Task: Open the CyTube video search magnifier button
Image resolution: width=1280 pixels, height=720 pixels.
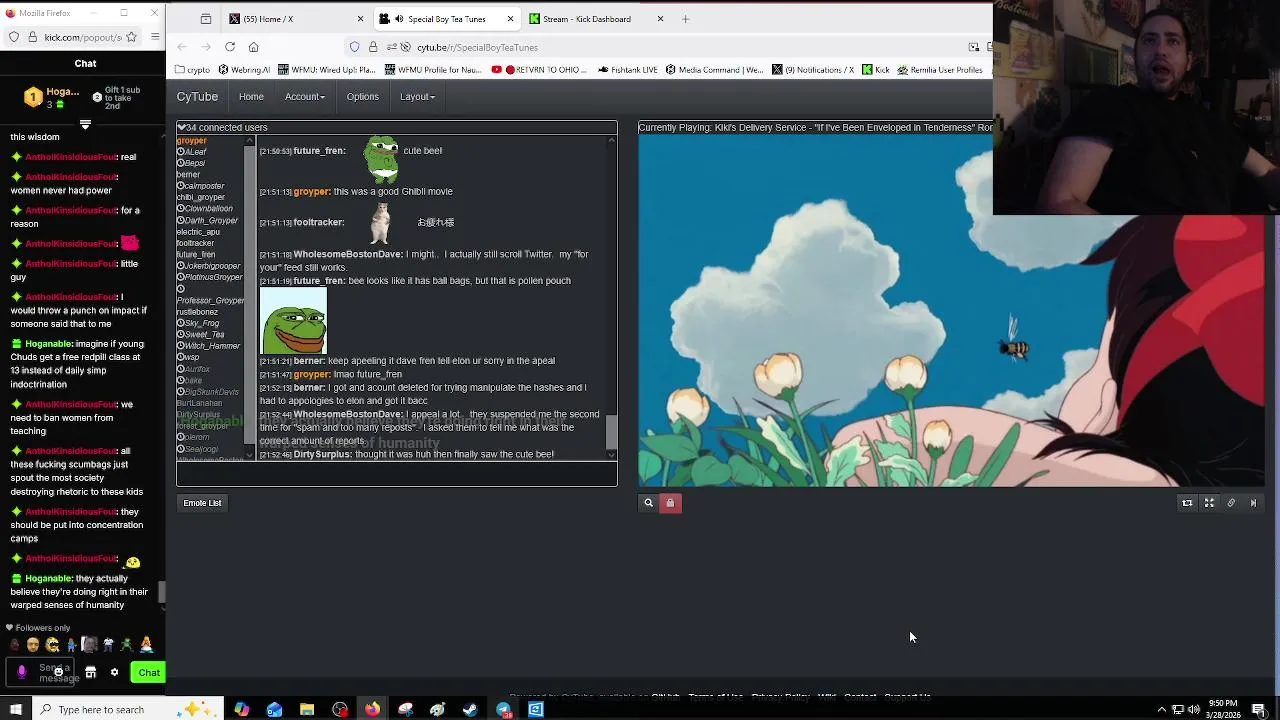Action: [648, 503]
